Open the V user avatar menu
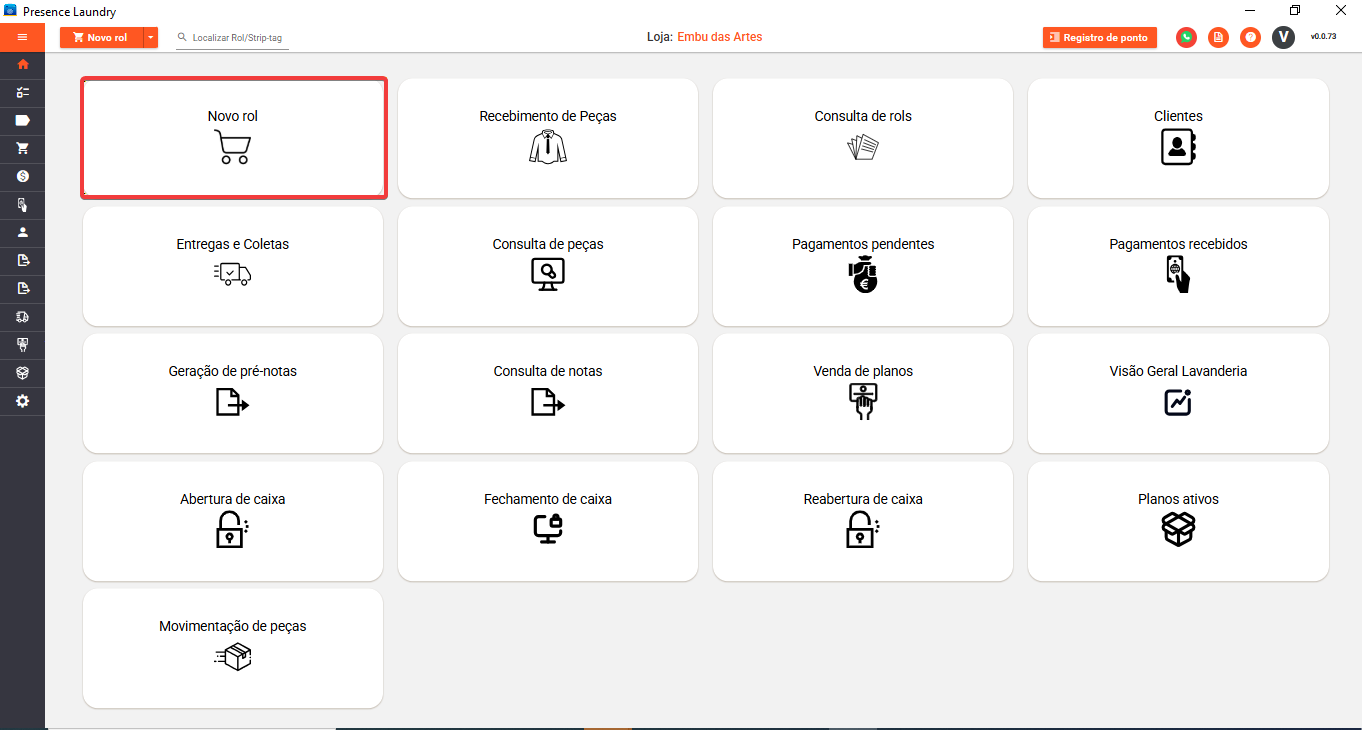 tap(1283, 37)
